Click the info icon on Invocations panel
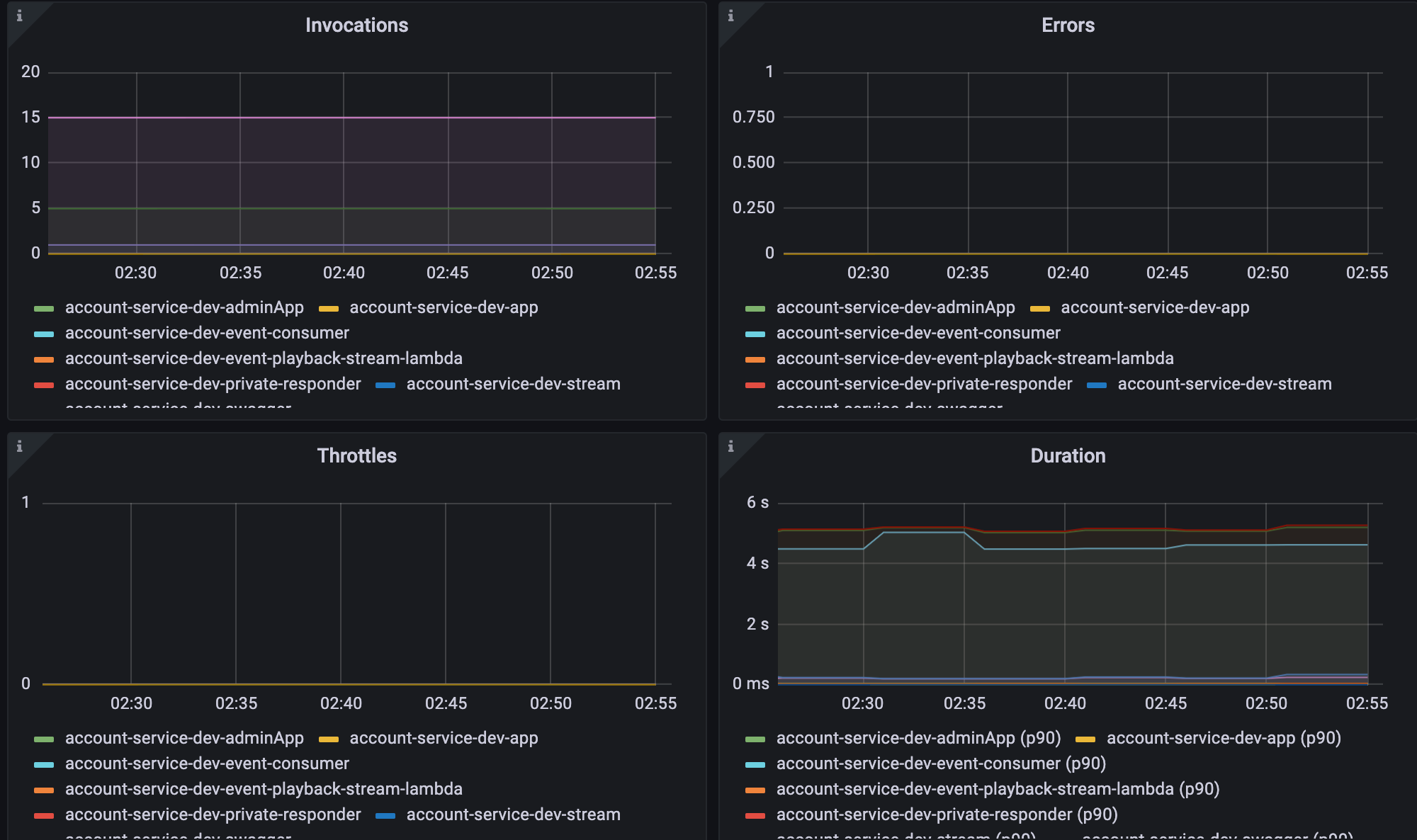1417x840 pixels. point(19,16)
